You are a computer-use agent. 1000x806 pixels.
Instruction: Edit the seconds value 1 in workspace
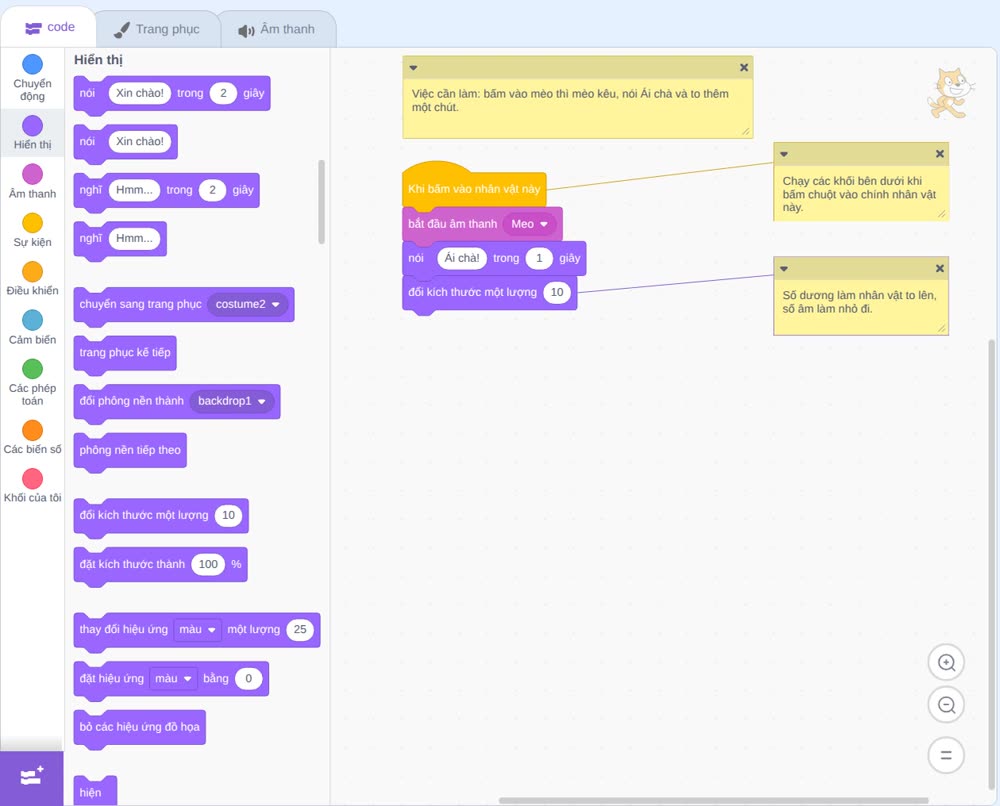(539, 258)
